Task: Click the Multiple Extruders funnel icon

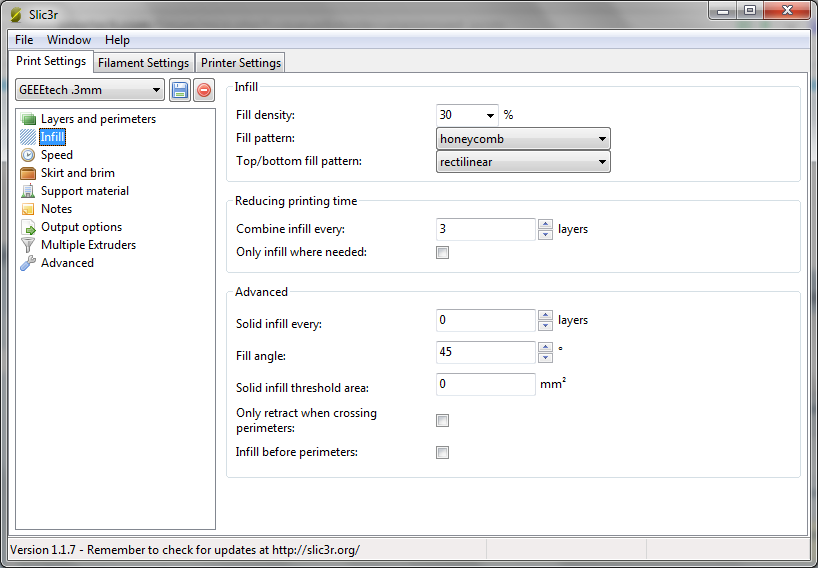Action: 28,245
